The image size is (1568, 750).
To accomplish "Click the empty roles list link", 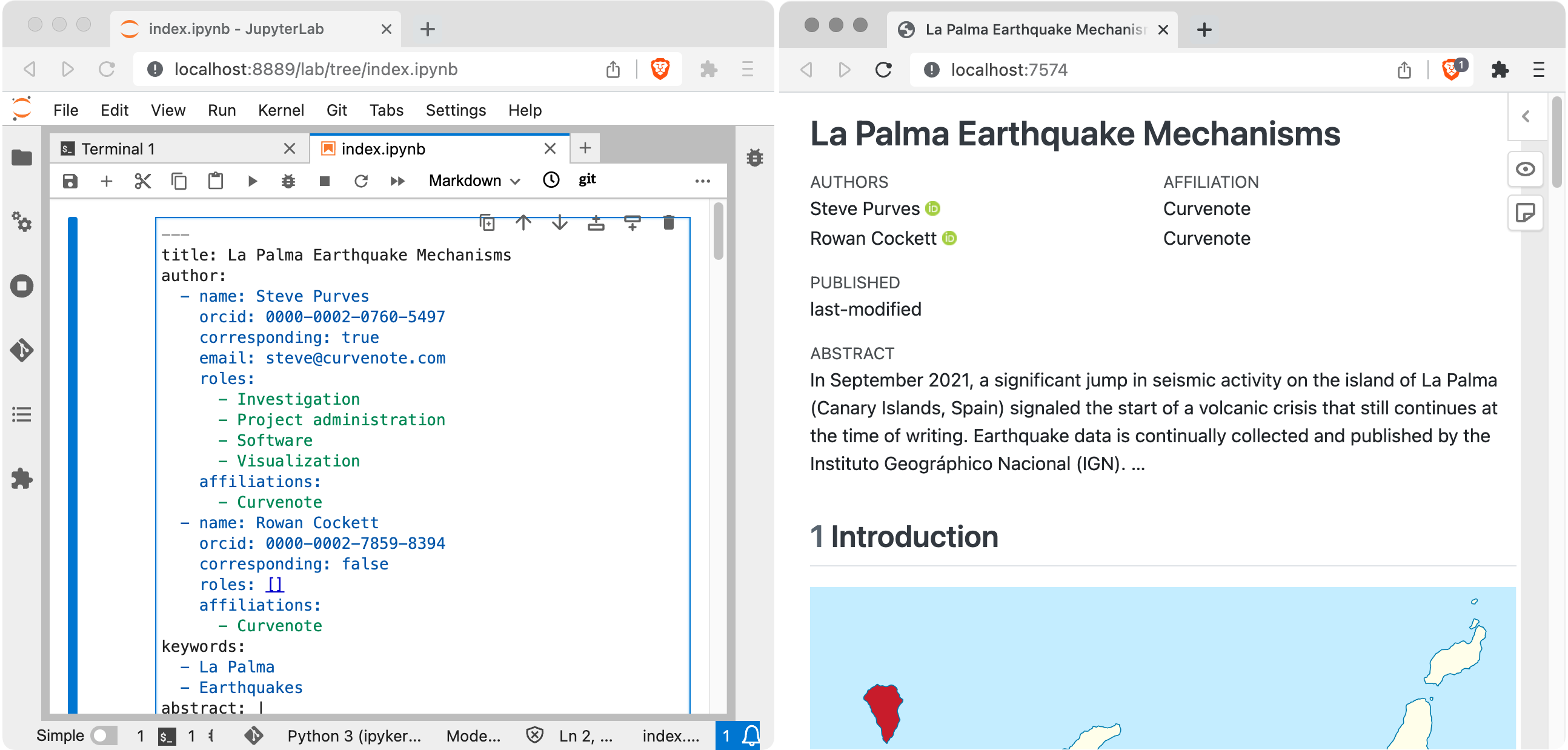I will coord(274,584).
